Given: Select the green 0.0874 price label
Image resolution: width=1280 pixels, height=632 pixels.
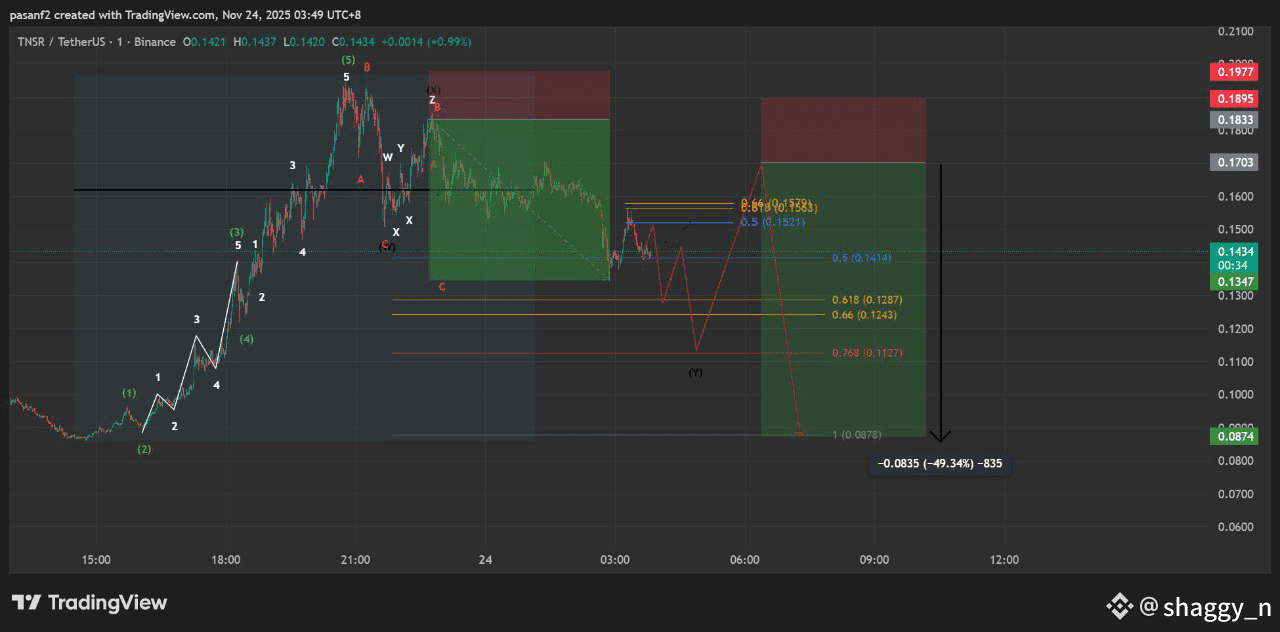Looking at the screenshot, I should pos(1235,436).
